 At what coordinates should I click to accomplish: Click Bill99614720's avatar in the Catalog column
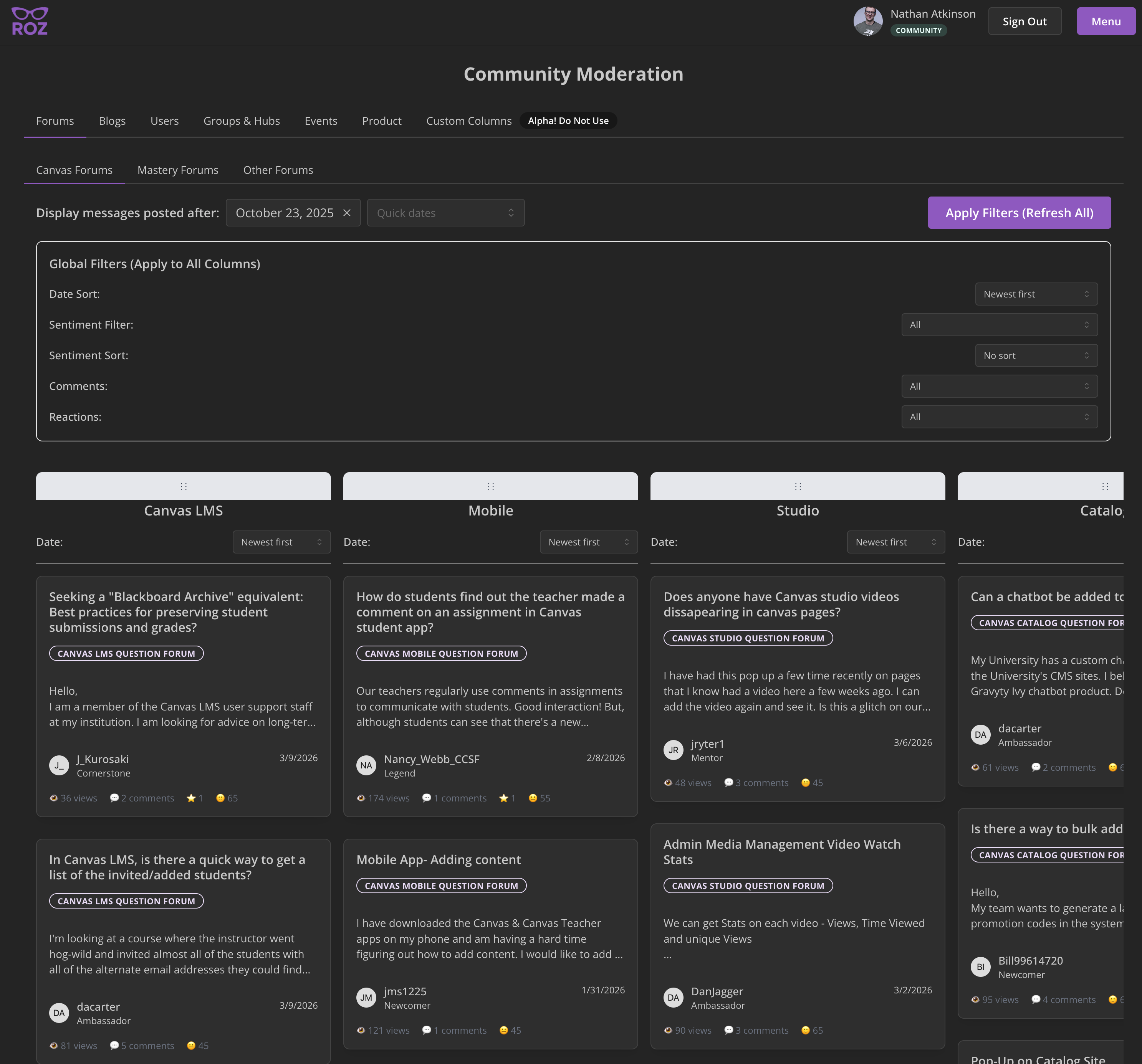tap(980, 967)
